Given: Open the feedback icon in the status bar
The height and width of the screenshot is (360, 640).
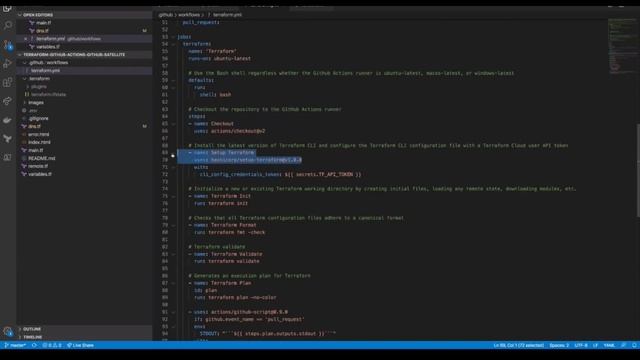Looking at the screenshot, I should tap(623, 345).
